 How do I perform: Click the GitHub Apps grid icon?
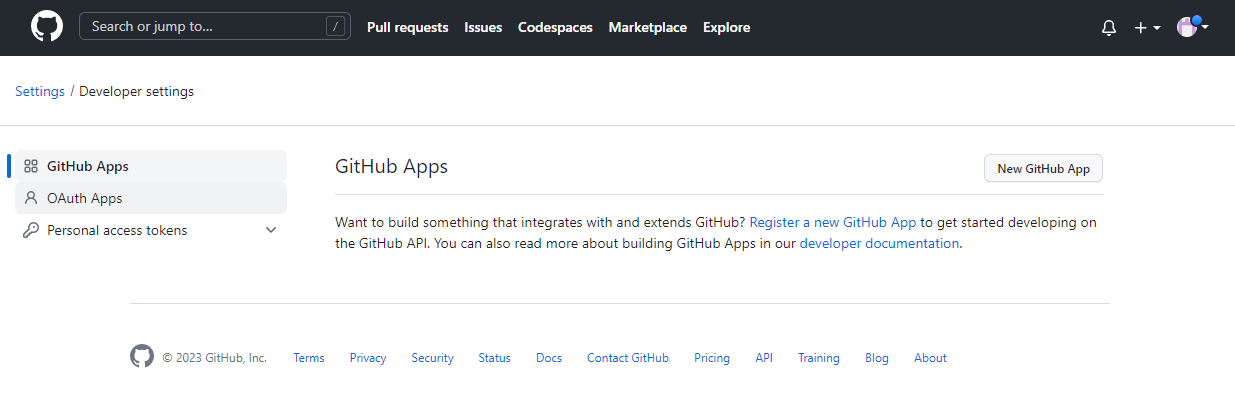pos(31,166)
